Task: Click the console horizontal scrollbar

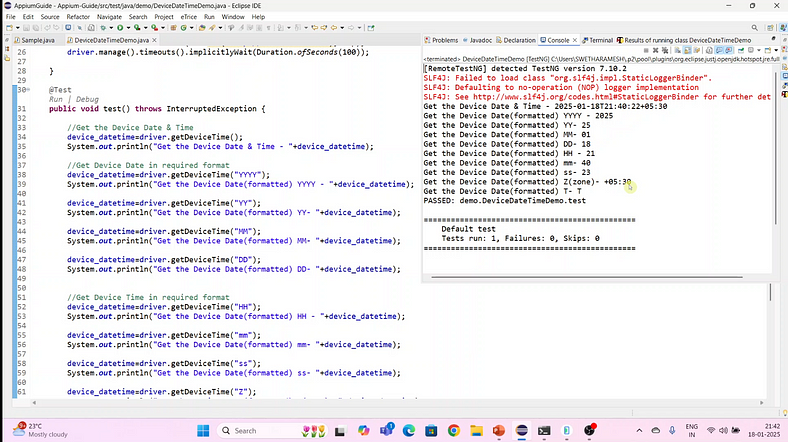Action: 586,277
